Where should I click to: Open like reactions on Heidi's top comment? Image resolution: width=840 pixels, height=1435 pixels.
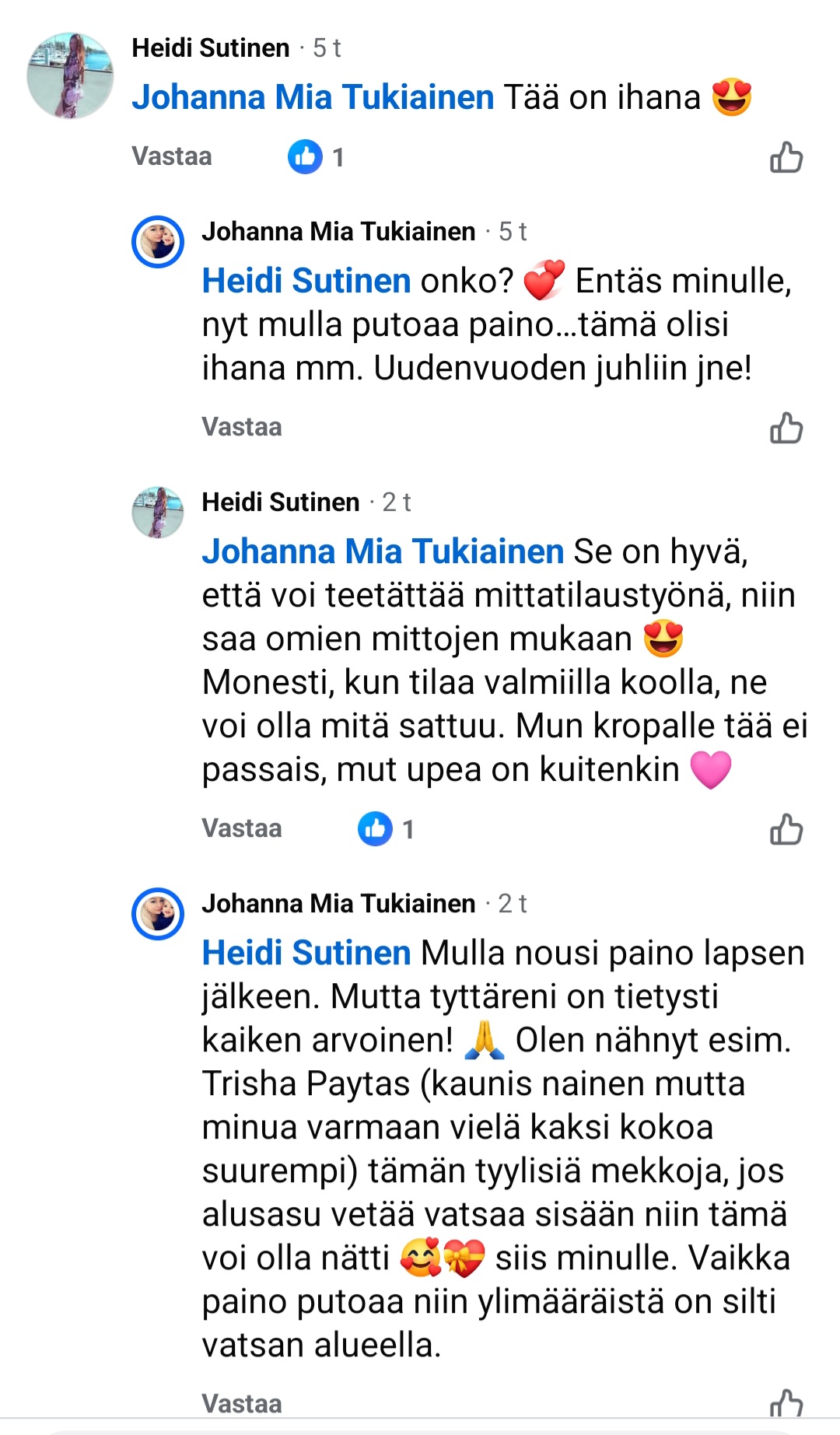coord(316,157)
